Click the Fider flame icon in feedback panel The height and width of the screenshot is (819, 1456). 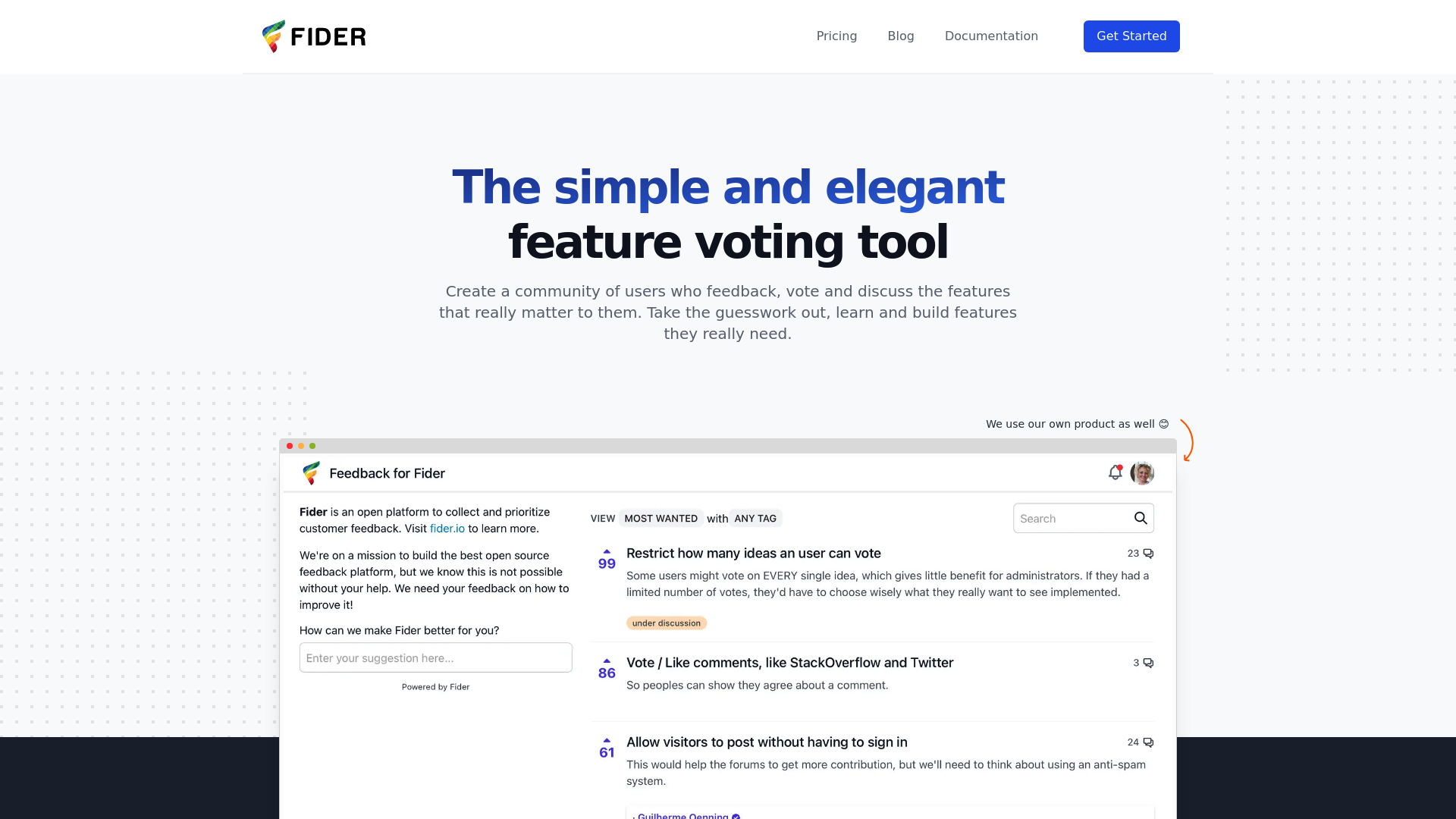311,473
